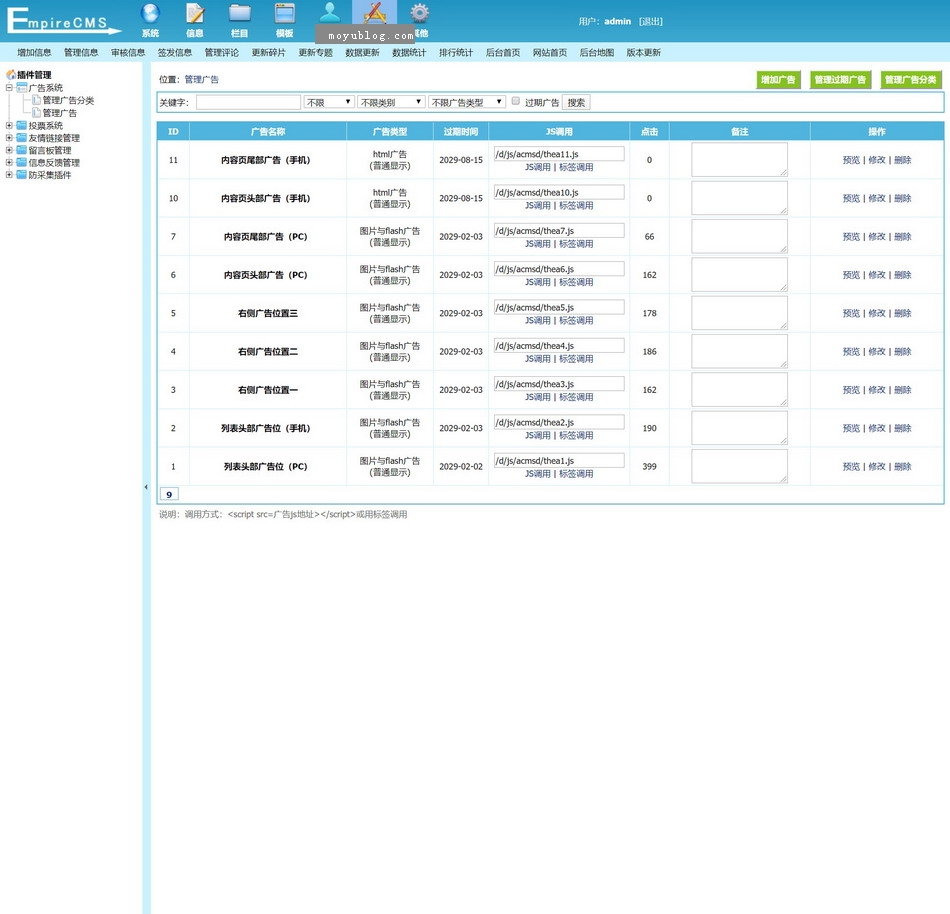
Task: Delete the 右侧广告位置一 ad
Action: tap(903, 390)
